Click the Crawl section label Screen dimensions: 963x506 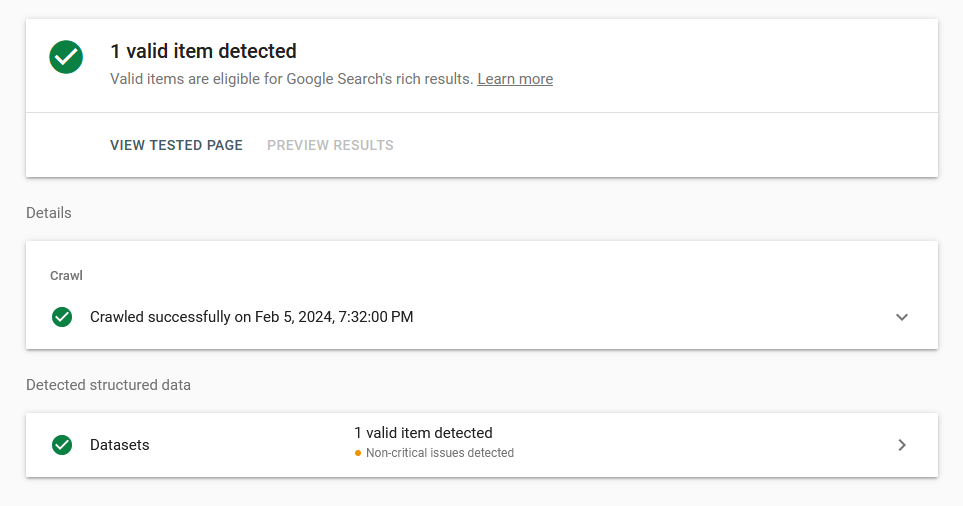[x=66, y=275]
